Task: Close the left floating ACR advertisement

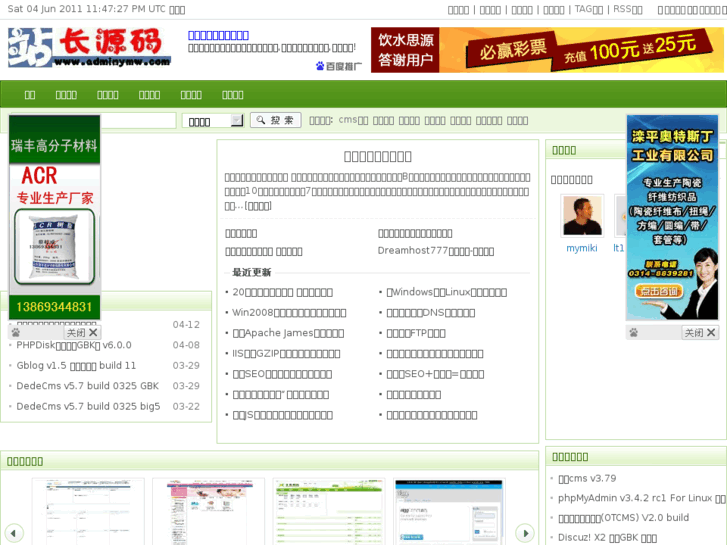Action: [x=82, y=333]
